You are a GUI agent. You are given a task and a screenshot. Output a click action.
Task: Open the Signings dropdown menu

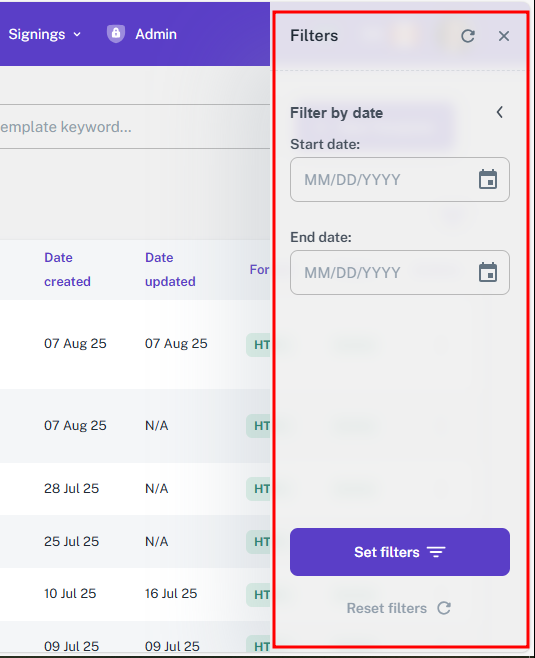[x=44, y=34]
